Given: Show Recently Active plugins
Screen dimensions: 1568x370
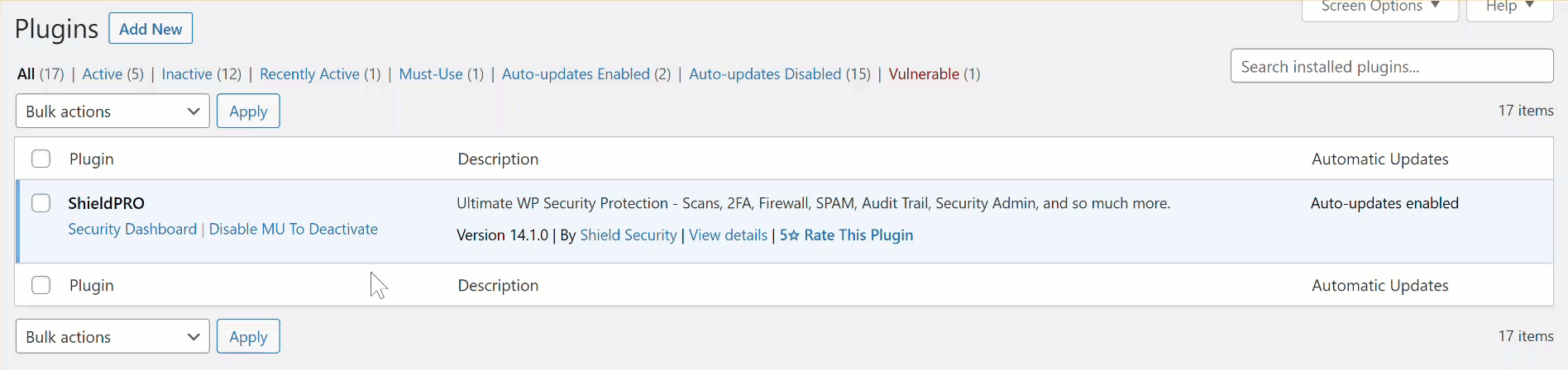Looking at the screenshot, I should tap(320, 74).
